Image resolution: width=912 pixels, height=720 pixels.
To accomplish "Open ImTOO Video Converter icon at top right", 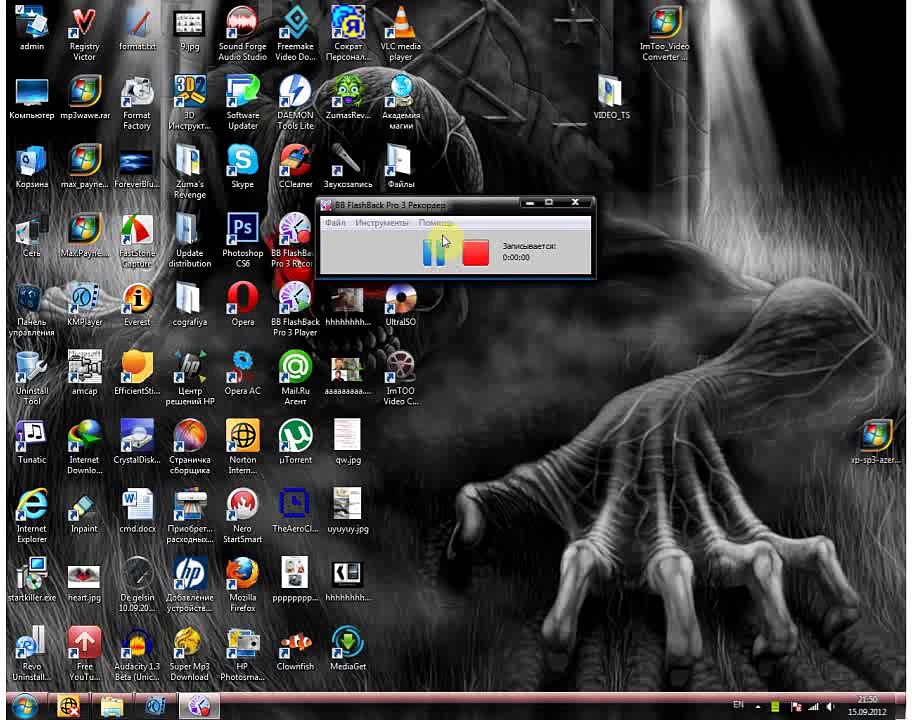I will pyautogui.click(x=664, y=34).
